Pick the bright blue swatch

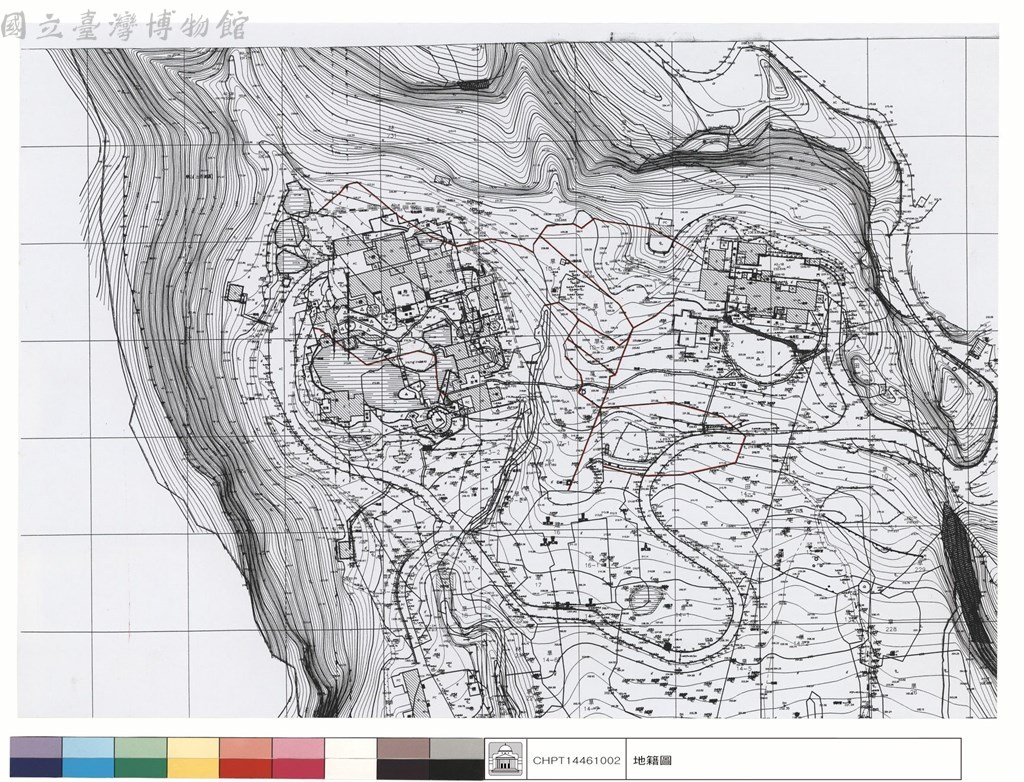click(89, 768)
